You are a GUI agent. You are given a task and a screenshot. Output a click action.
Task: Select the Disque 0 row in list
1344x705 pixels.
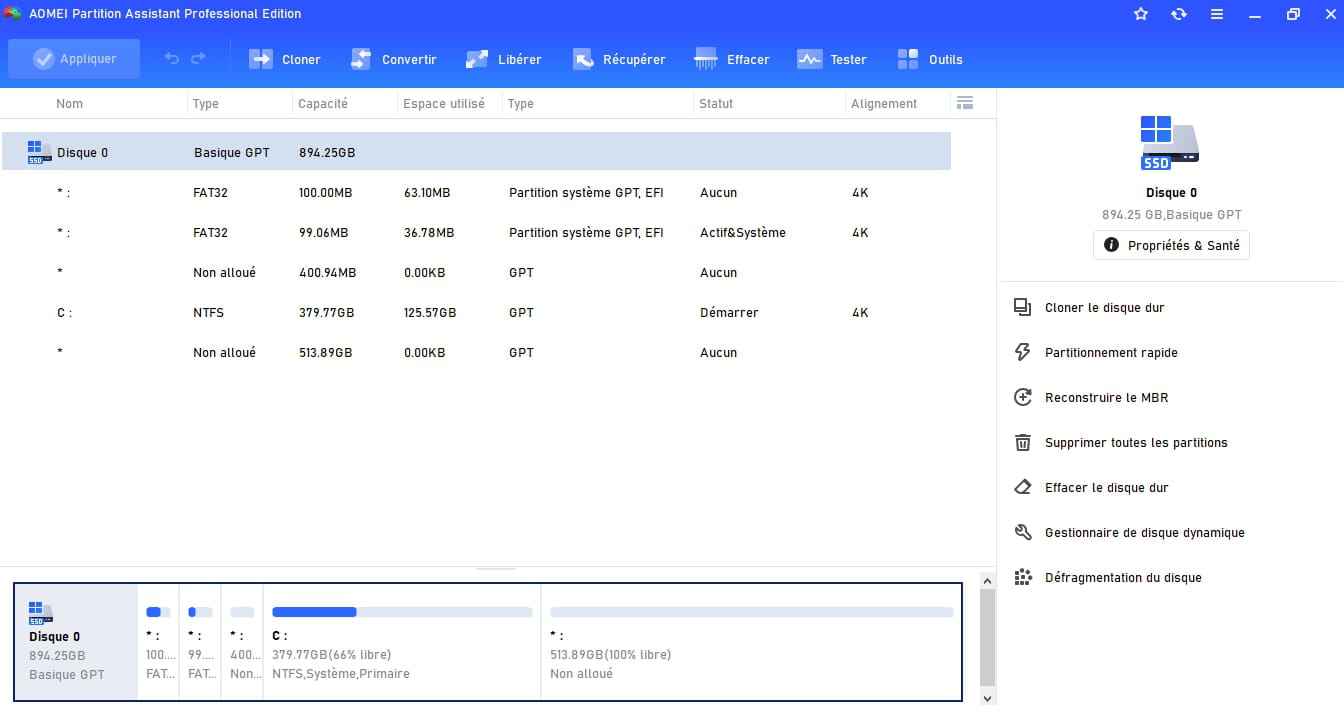click(x=476, y=152)
